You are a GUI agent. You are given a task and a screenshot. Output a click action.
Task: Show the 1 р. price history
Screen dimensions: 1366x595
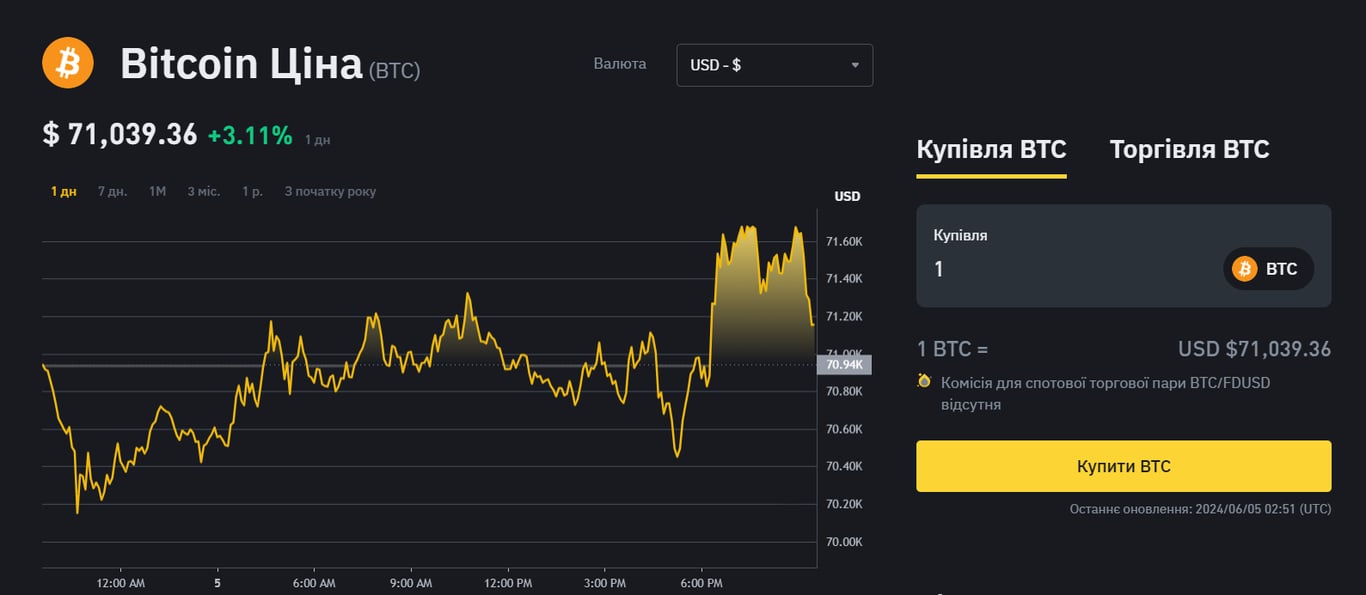[x=251, y=191]
